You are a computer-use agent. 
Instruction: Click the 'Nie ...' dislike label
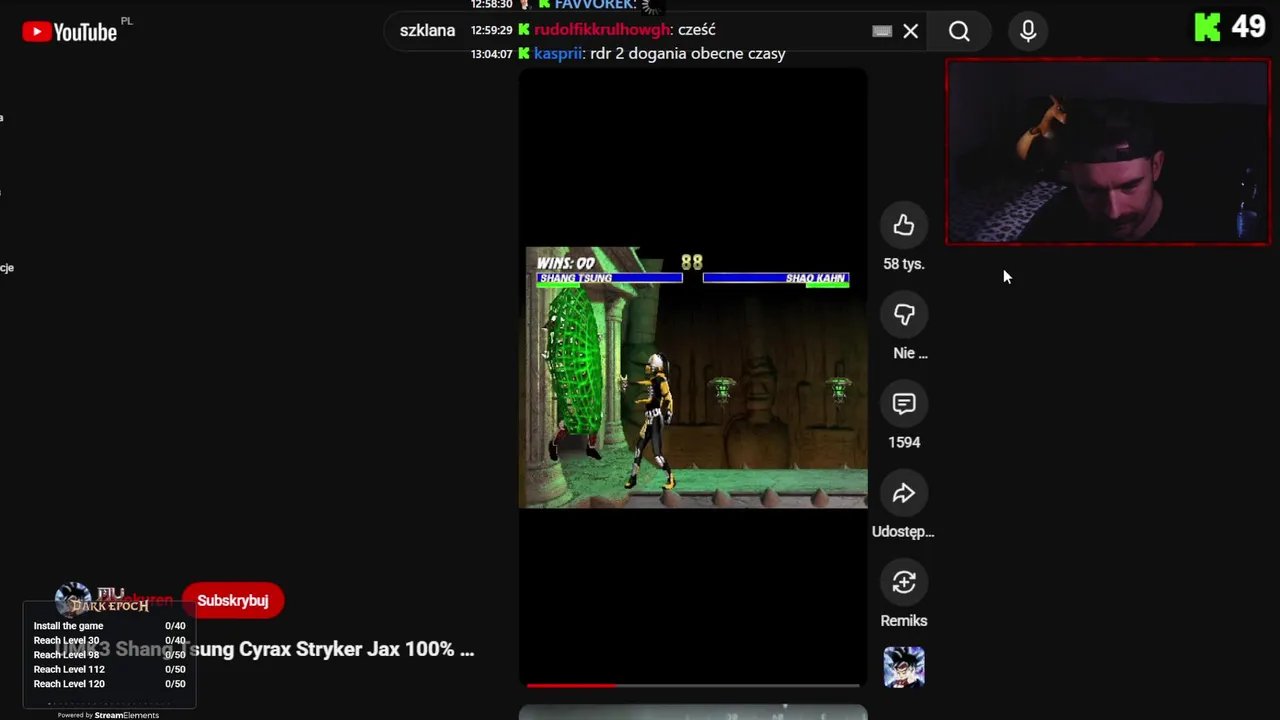(x=910, y=353)
